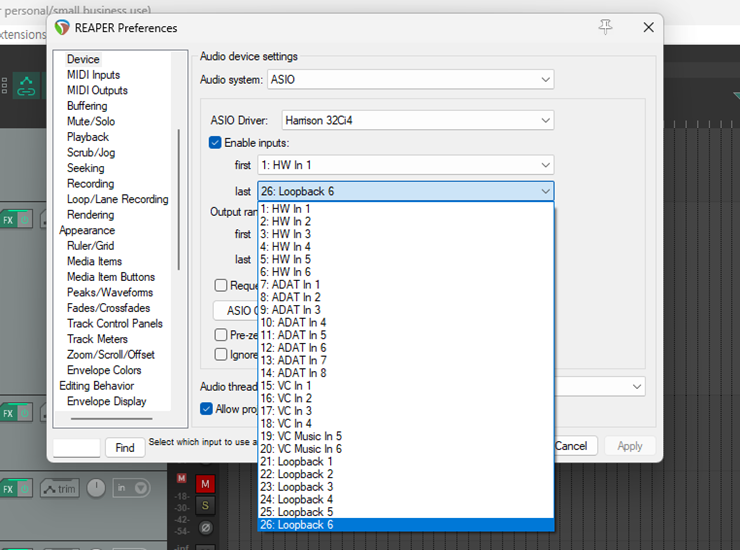The height and width of the screenshot is (550, 740).
Task: Toggle the Pre-ze... checkbox
Action: pos(220,335)
